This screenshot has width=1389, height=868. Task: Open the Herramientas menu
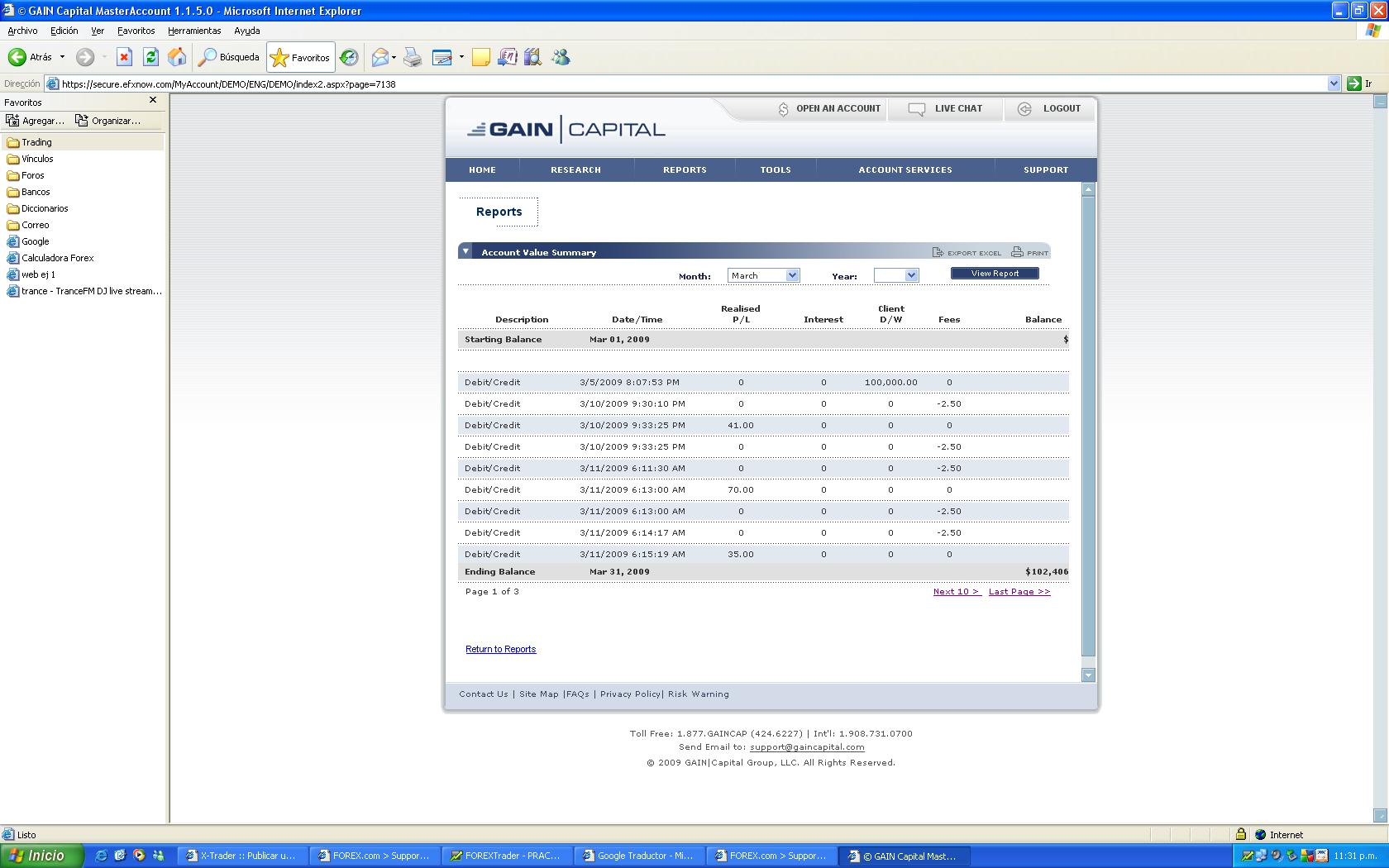pos(194,31)
